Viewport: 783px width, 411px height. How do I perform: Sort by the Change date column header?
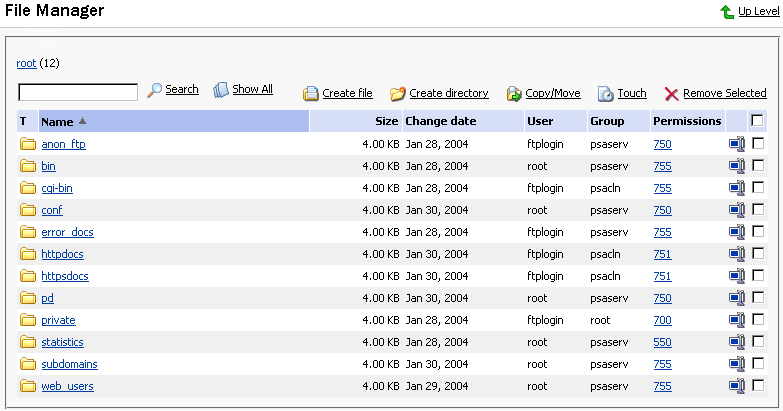pyautogui.click(x=440, y=121)
